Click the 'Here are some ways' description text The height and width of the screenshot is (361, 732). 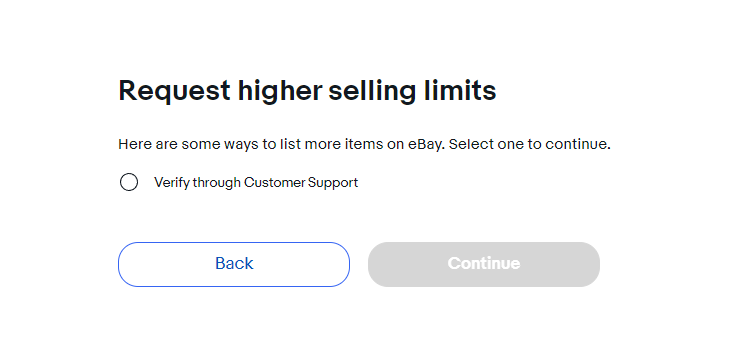(x=364, y=144)
